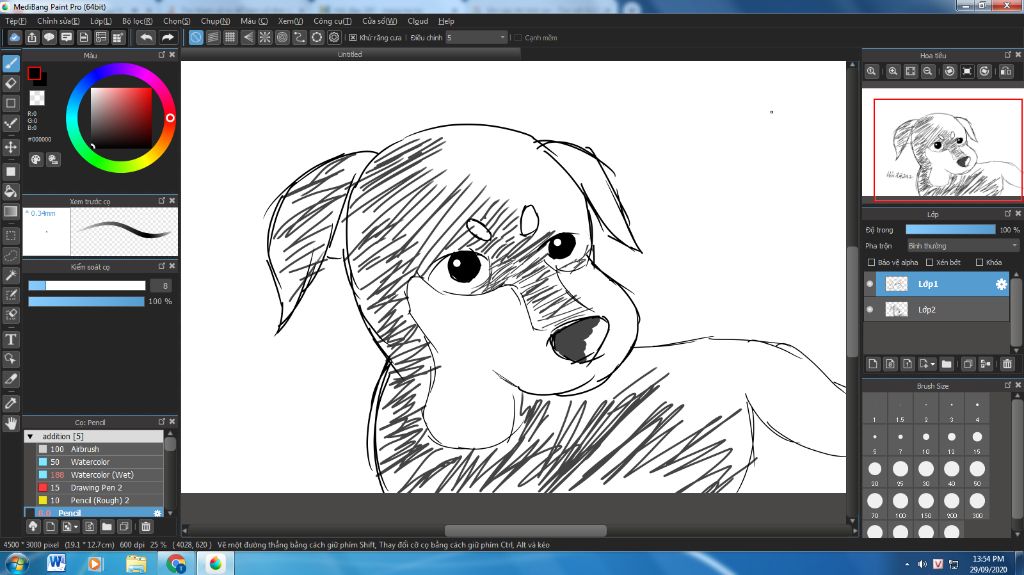1024x575 pixels.
Task: Open the Help menu
Action: click(446, 22)
